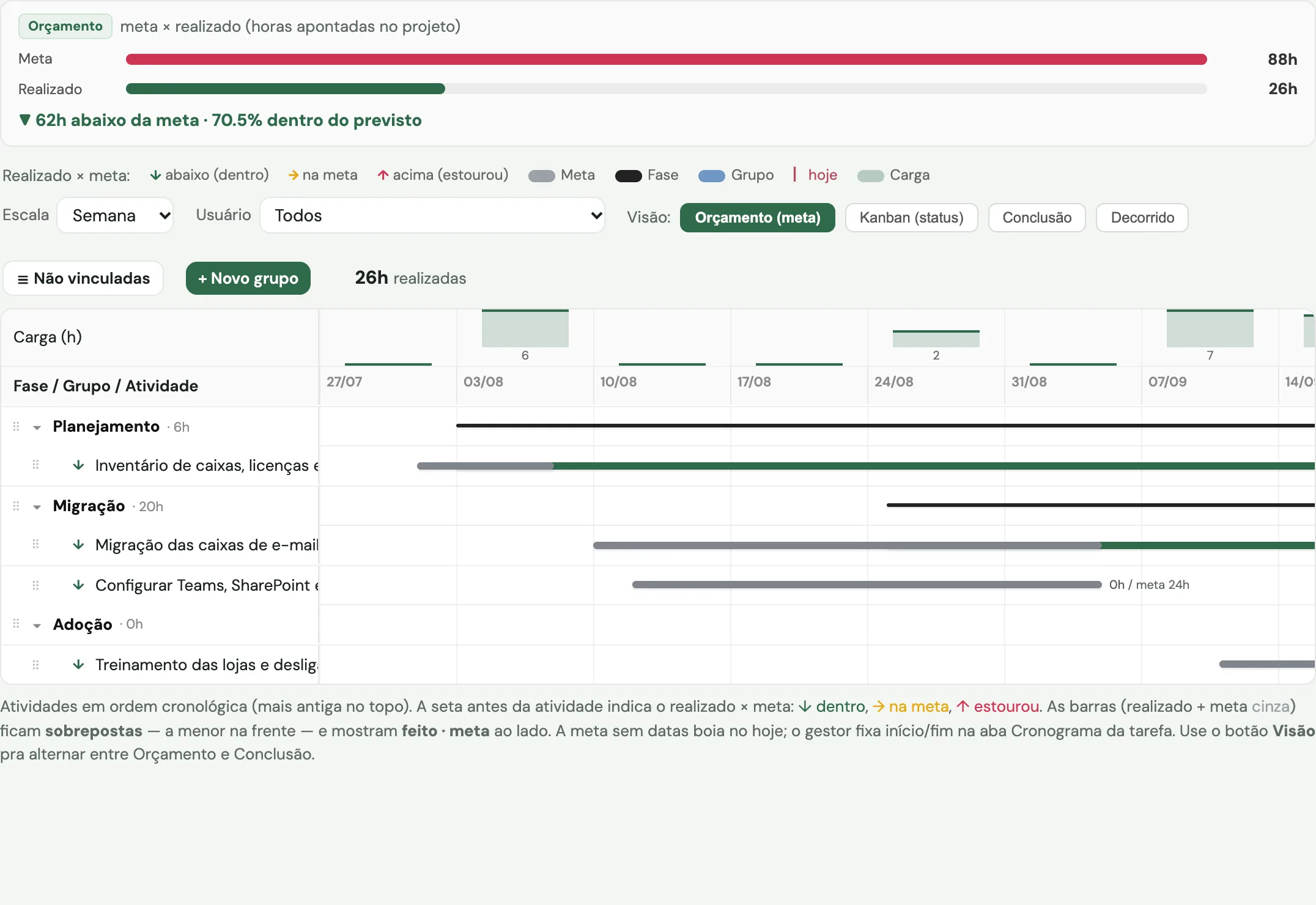Viewport: 1316px width, 905px height.
Task: Click down-arrow status icon of Configurar Teams
Action: pyautogui.click(x=78, y=585)
